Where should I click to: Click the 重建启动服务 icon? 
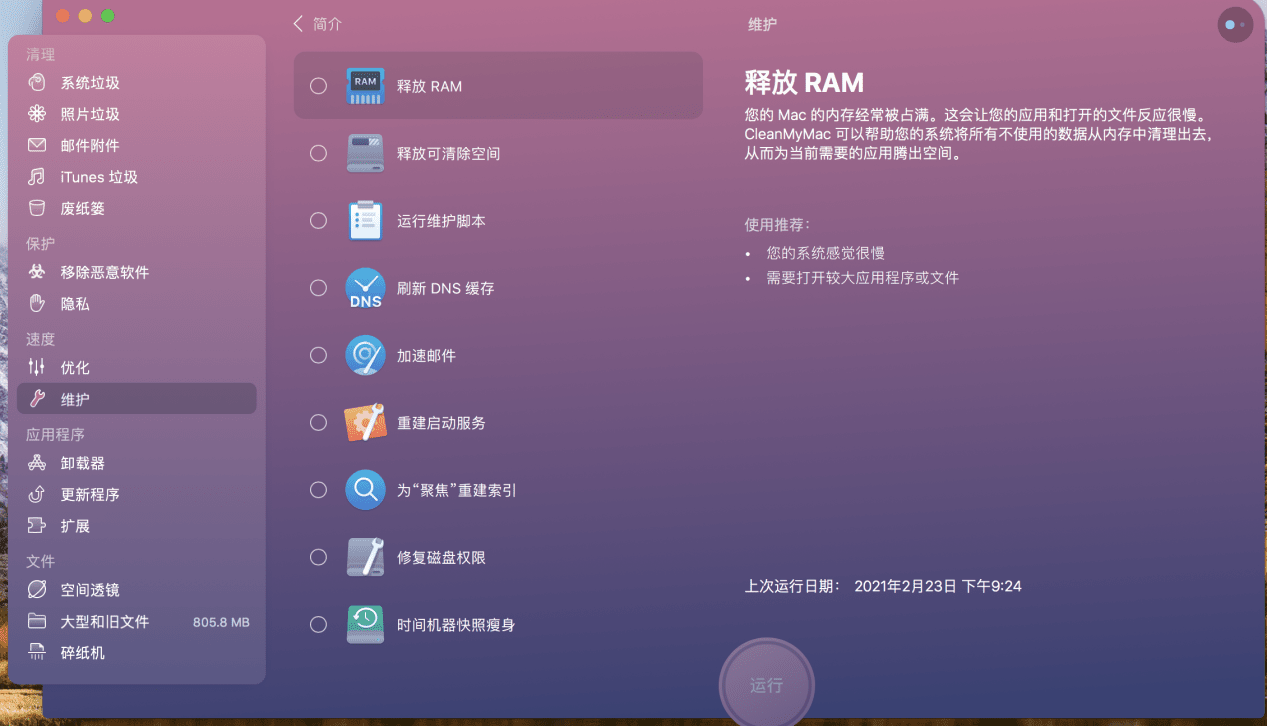[x=365, y=422]
